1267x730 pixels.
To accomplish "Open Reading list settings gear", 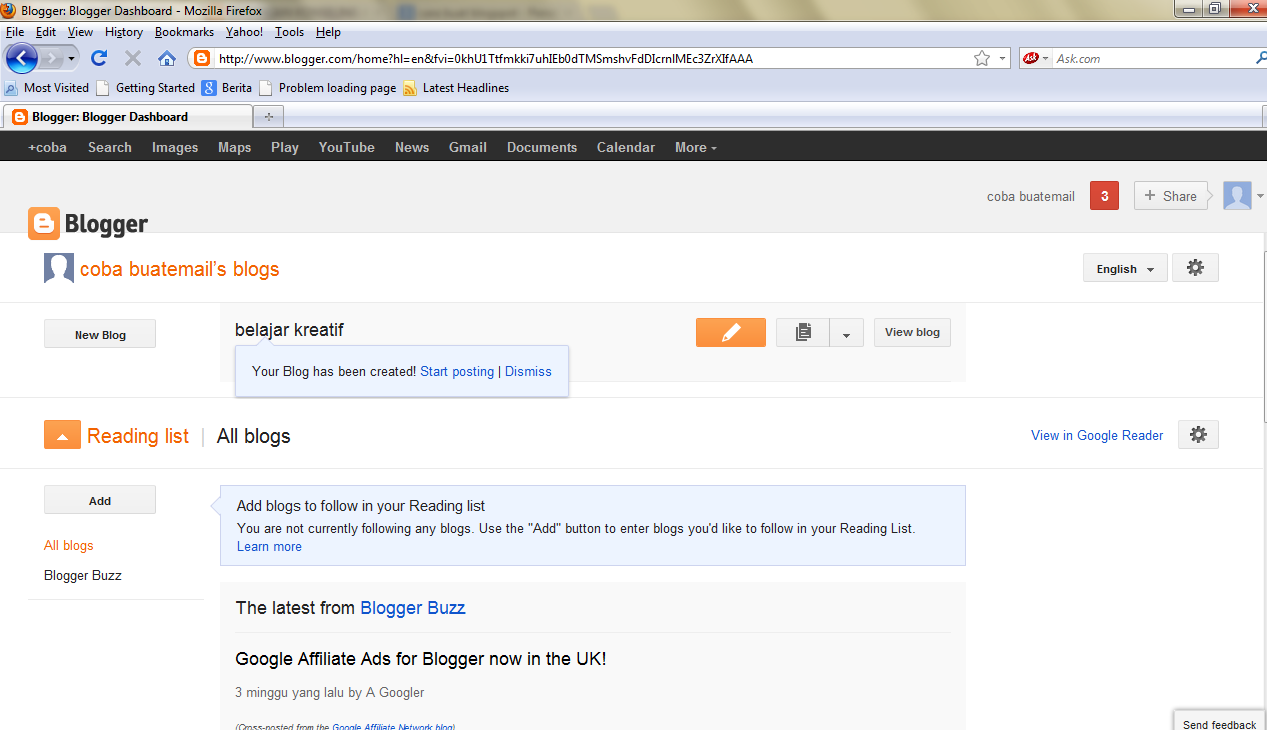I will 1198,435.
